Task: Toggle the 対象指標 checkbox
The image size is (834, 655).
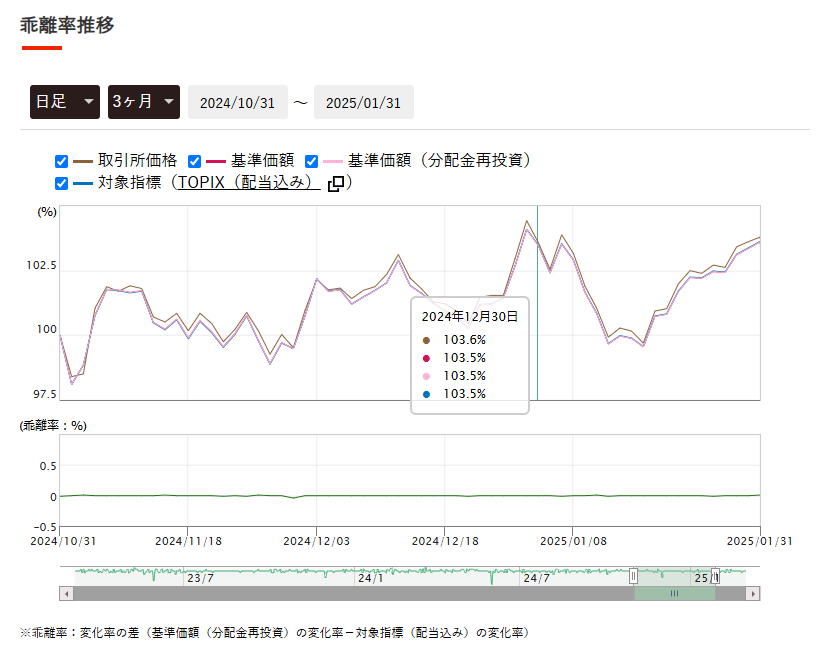Action: (61, 184)
